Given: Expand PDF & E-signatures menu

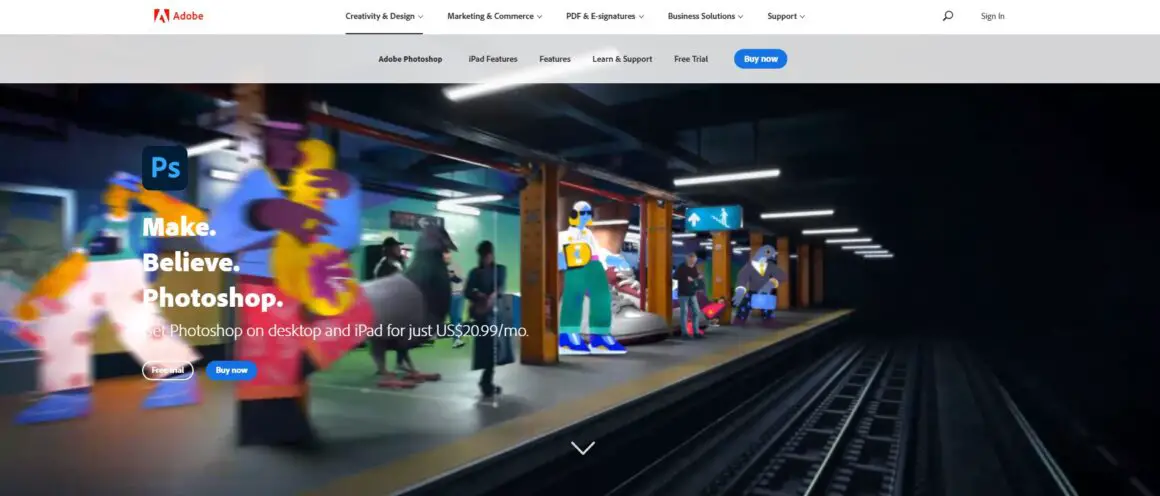Looking at the screenshot, I should coord(604,16).
